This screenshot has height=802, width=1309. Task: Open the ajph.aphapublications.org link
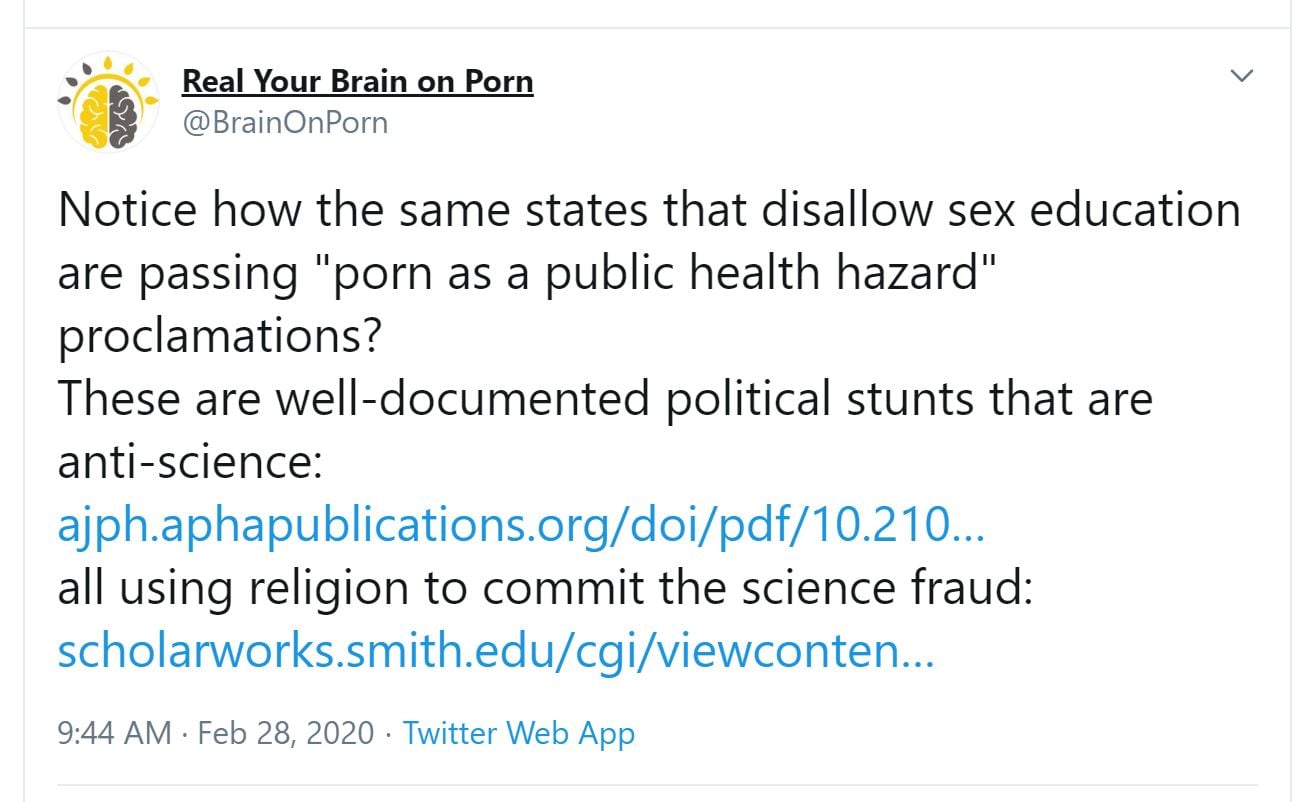pos(521,525)
